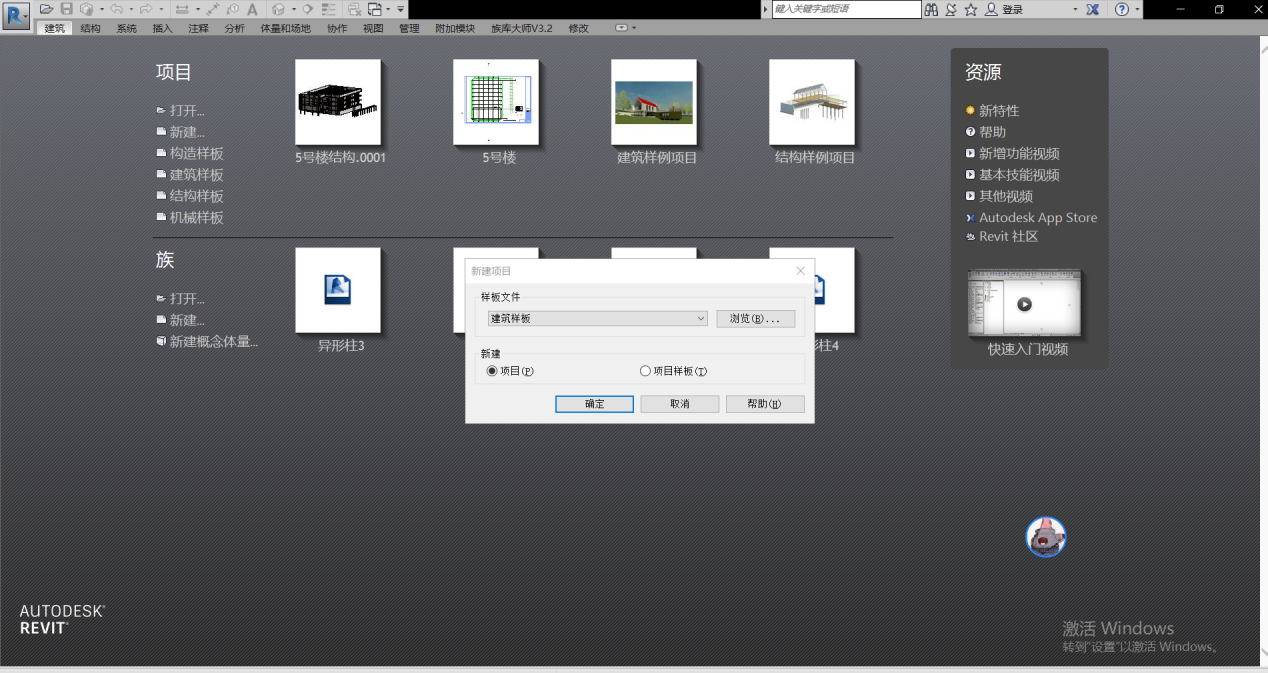Expand the Quick Access Toolbar customize arrow
Viewport: 1268px width, 673px height.
(401, 9)
